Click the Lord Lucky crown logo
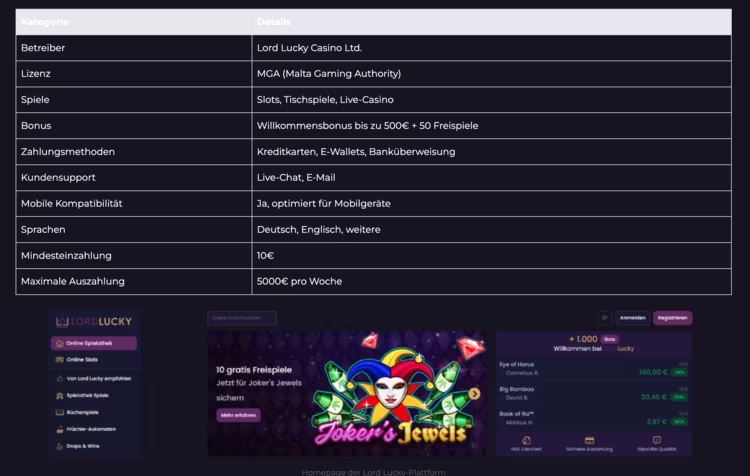This screenshot has height=476, width=750. [62, 321]
